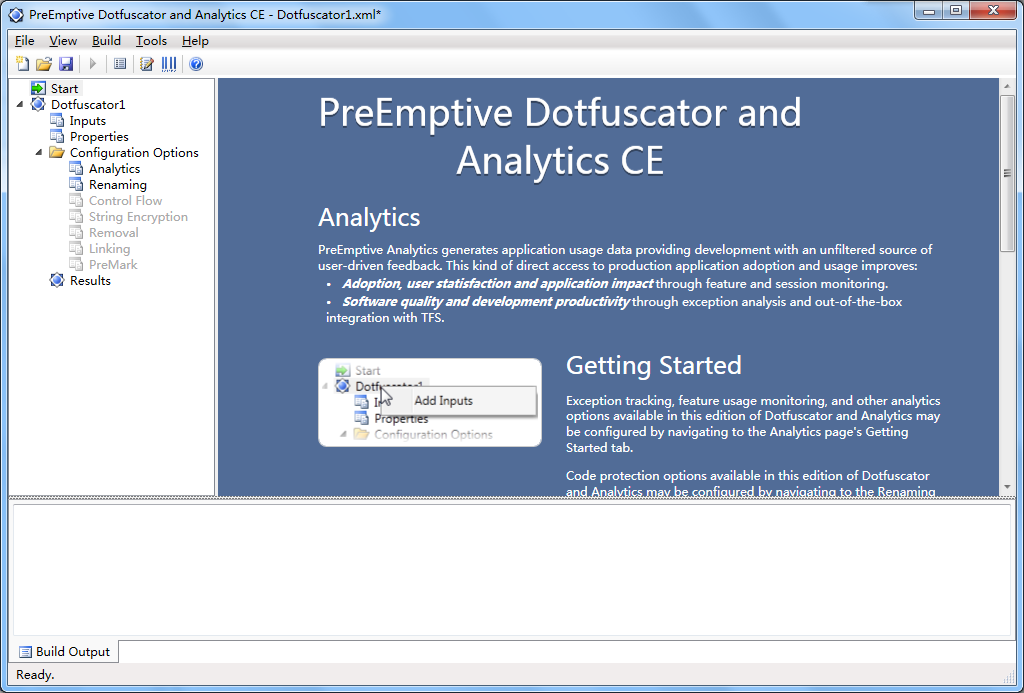Viewport: 1024px width, 693px height.
Task: Open the Help menu
Action: [x=195, y=40]
